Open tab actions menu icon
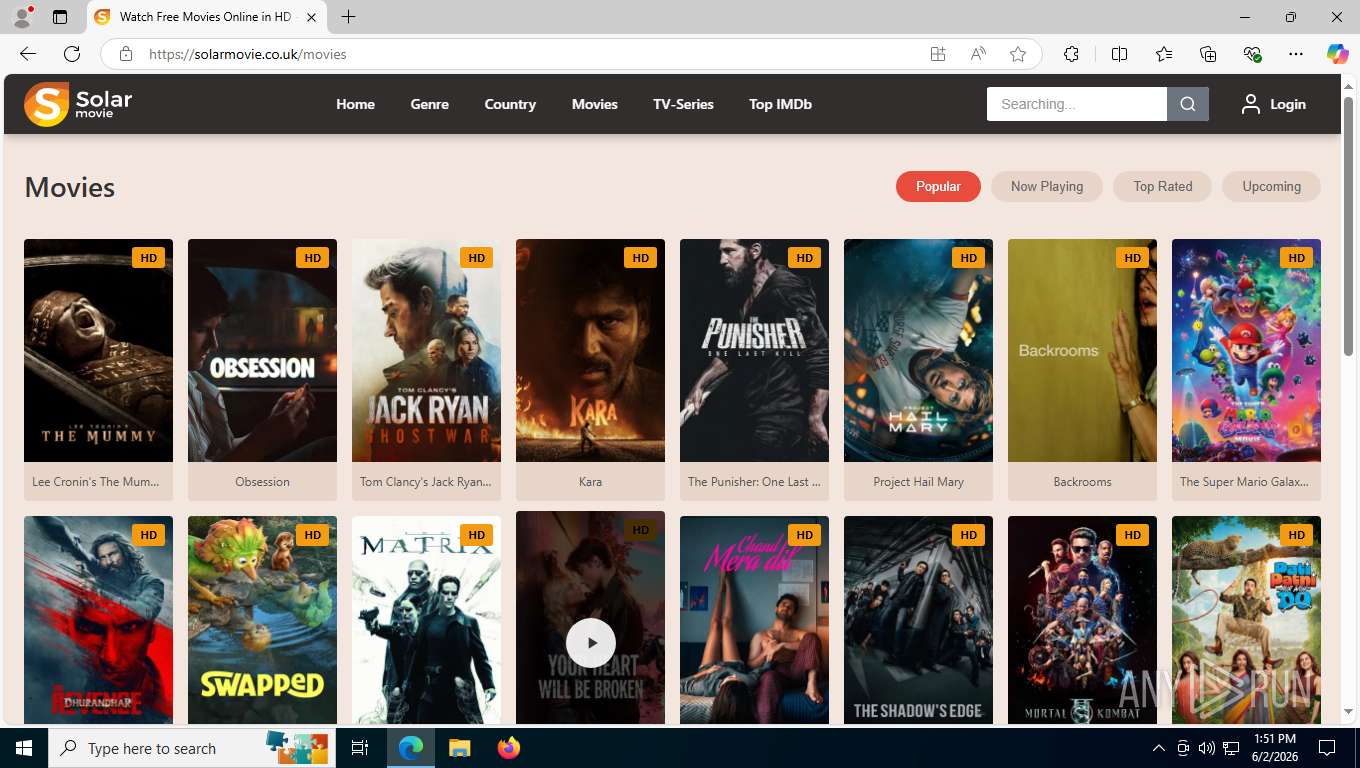This screenshot has height=768, width=1360. pos(60,17)
